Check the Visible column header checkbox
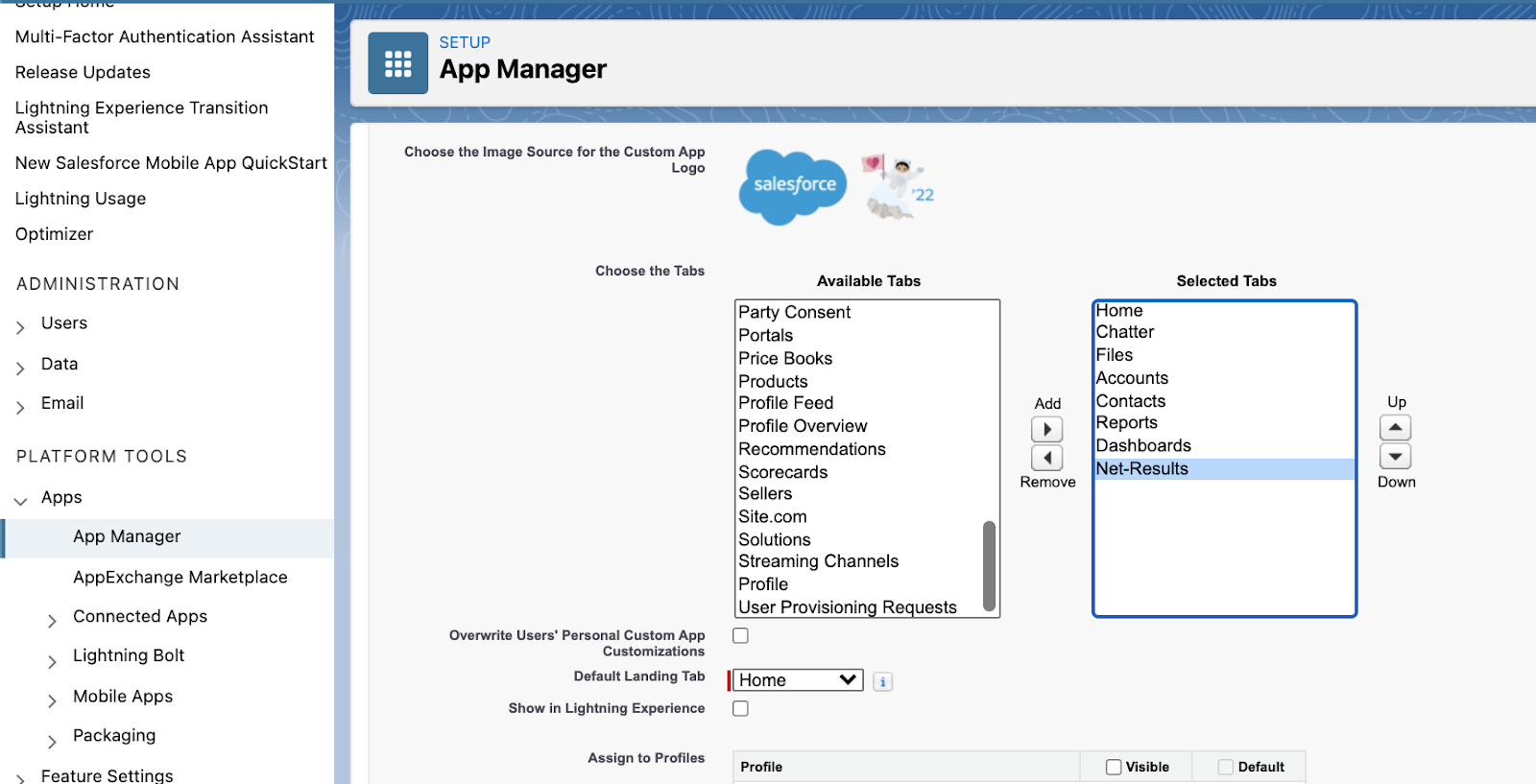 [1114, 767]
